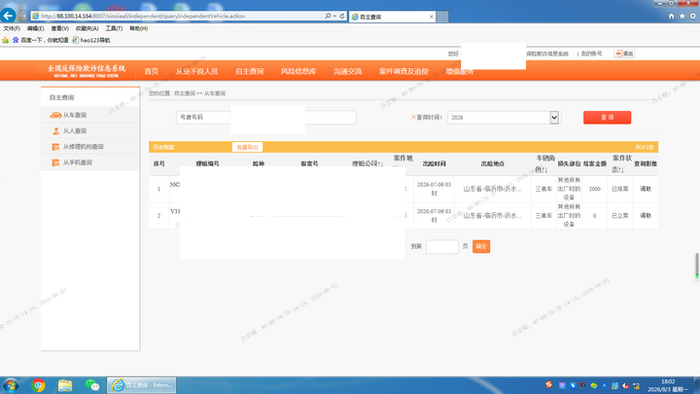Open the Windows Start button
700x394 pixels.
pyautogui.click(x=11, y=385)
